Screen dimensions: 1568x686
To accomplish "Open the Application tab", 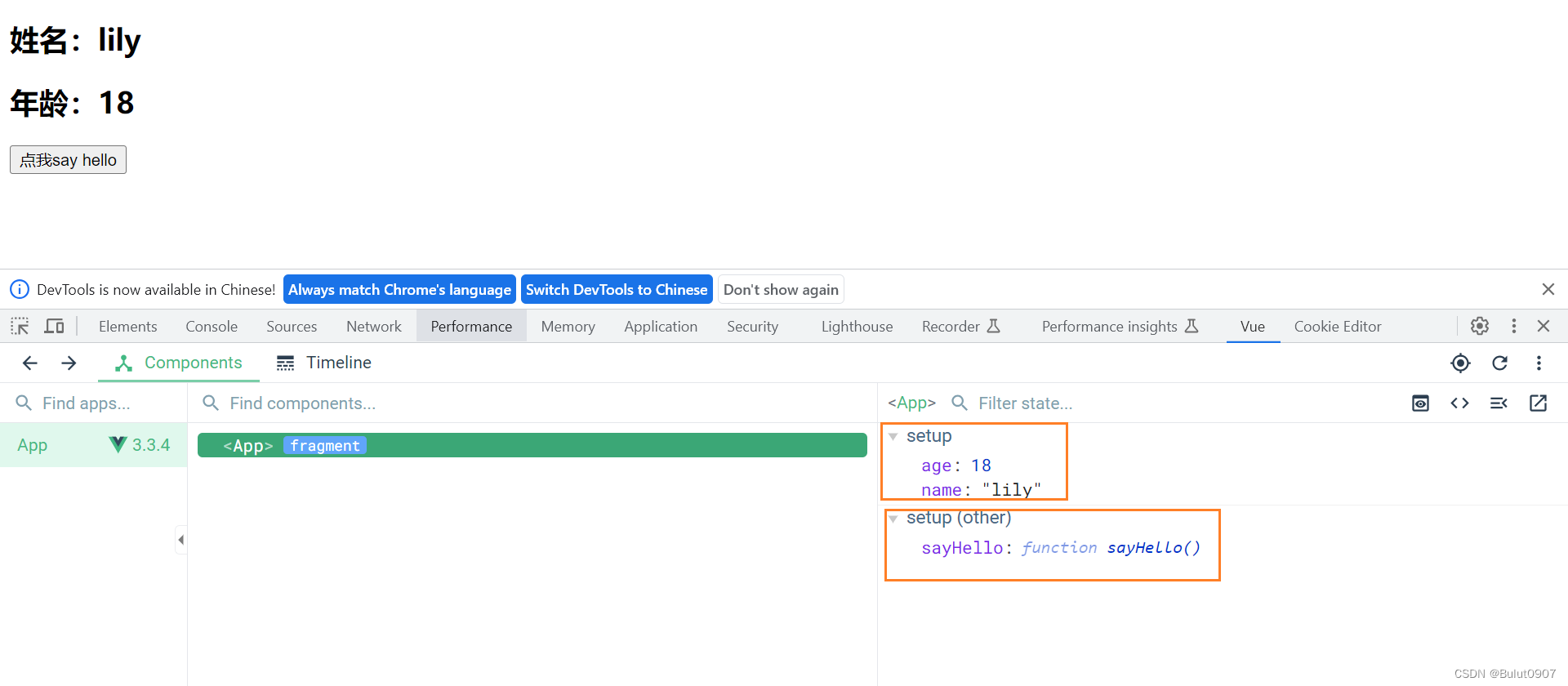I will [x=661, y=327].
